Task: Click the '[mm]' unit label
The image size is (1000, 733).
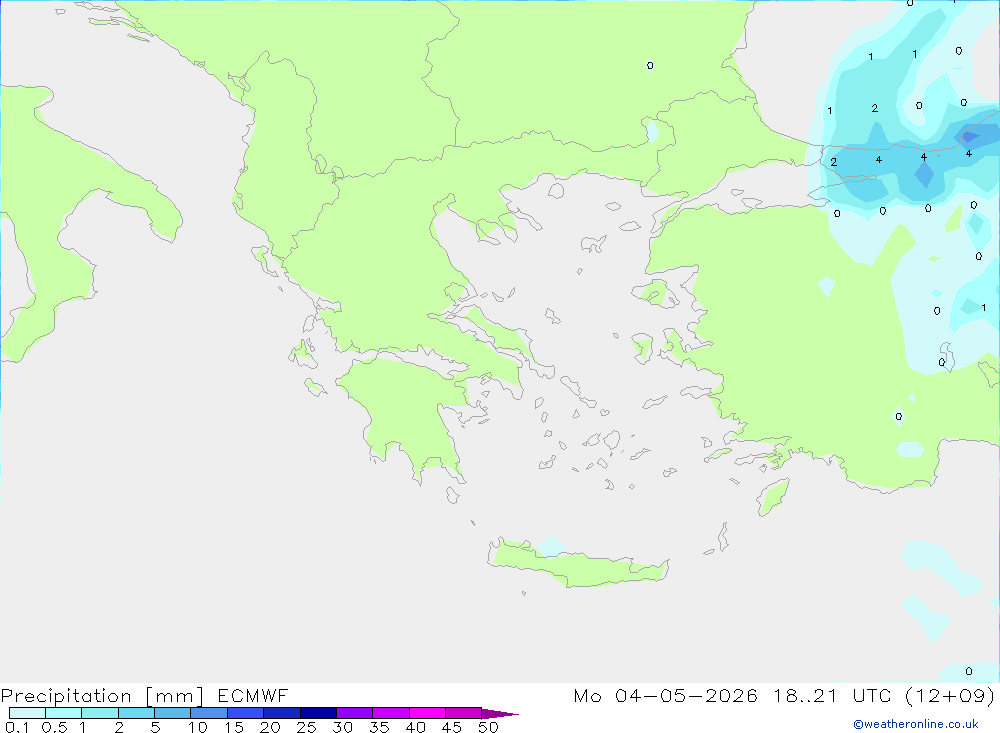Action: coord(175,696)
